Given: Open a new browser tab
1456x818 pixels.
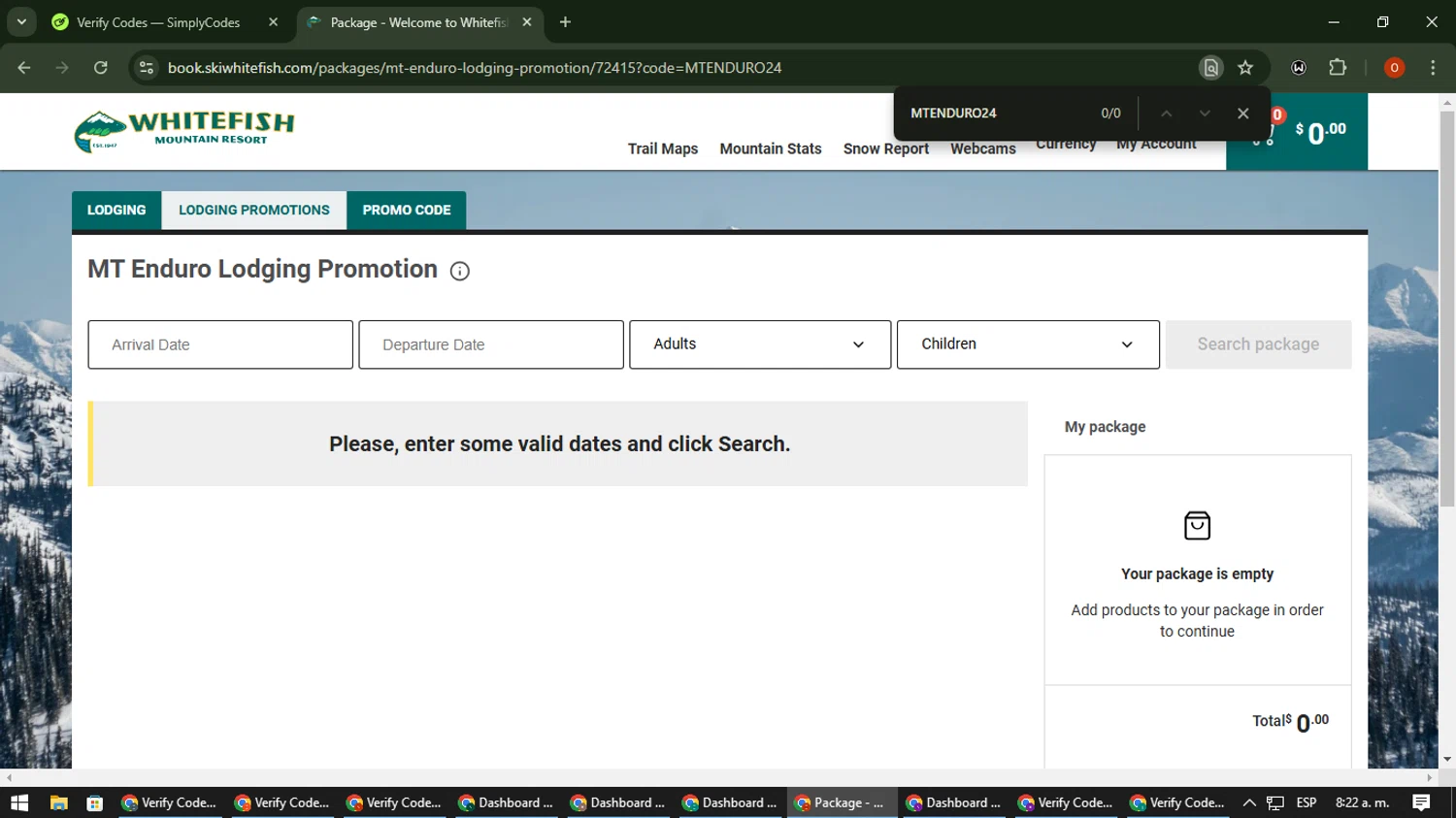Looking at the screenshot, I should tap(565, 21).
